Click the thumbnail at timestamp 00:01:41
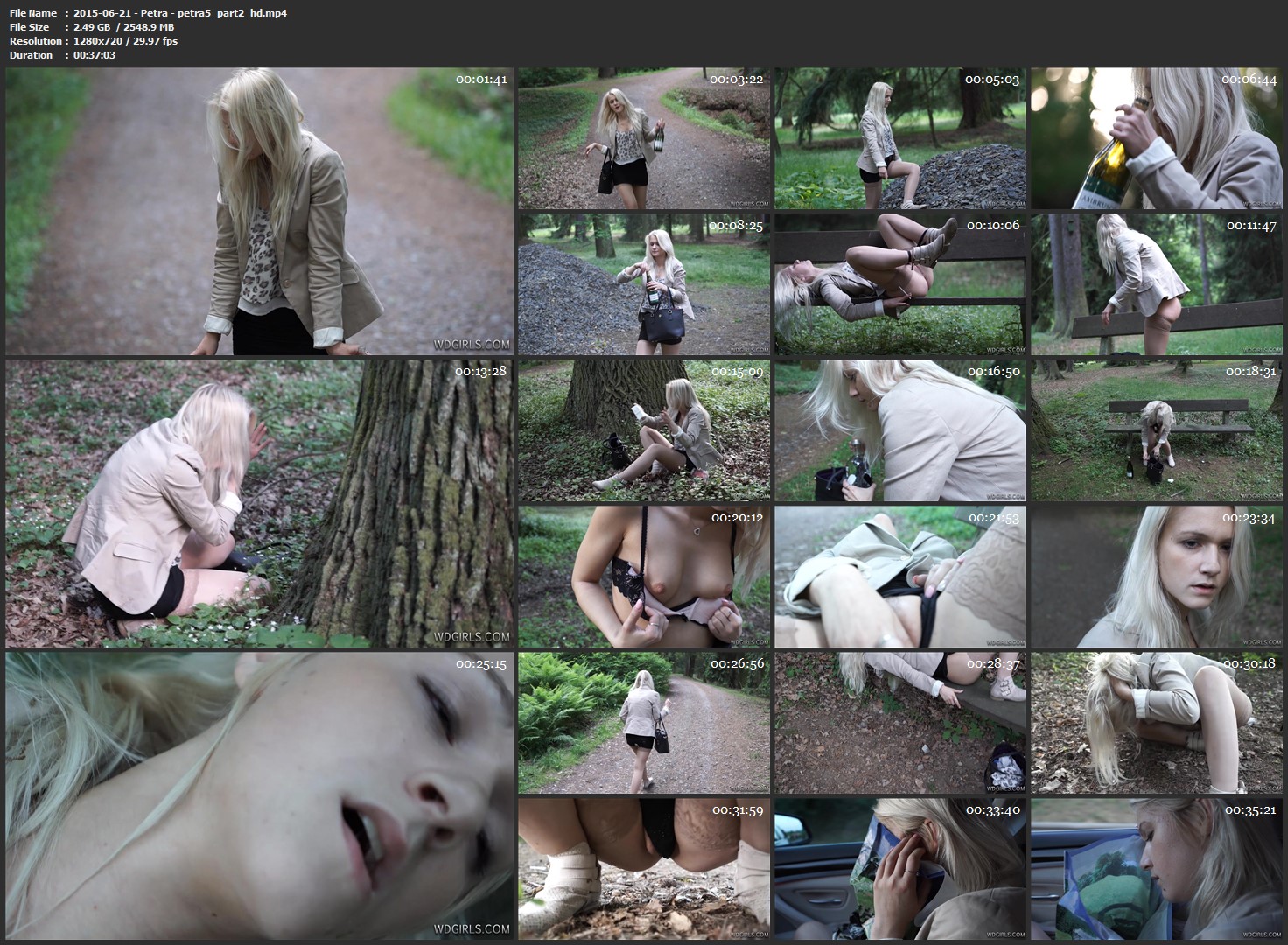The width and height of the screenshot is (1288, 945). coord(259,211)
